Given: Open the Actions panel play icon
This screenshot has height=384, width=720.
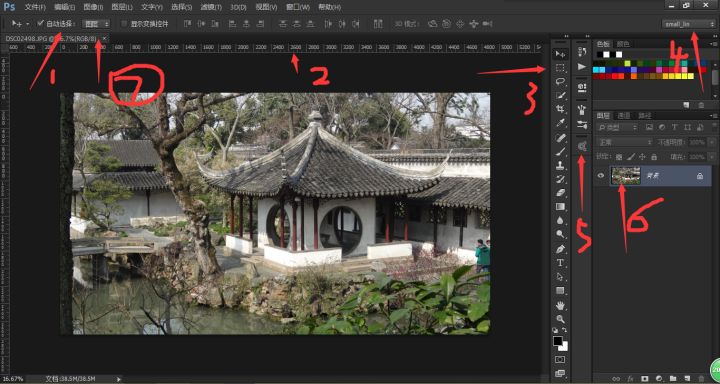Looking at the screenshot, I should [x=582, y=67].
